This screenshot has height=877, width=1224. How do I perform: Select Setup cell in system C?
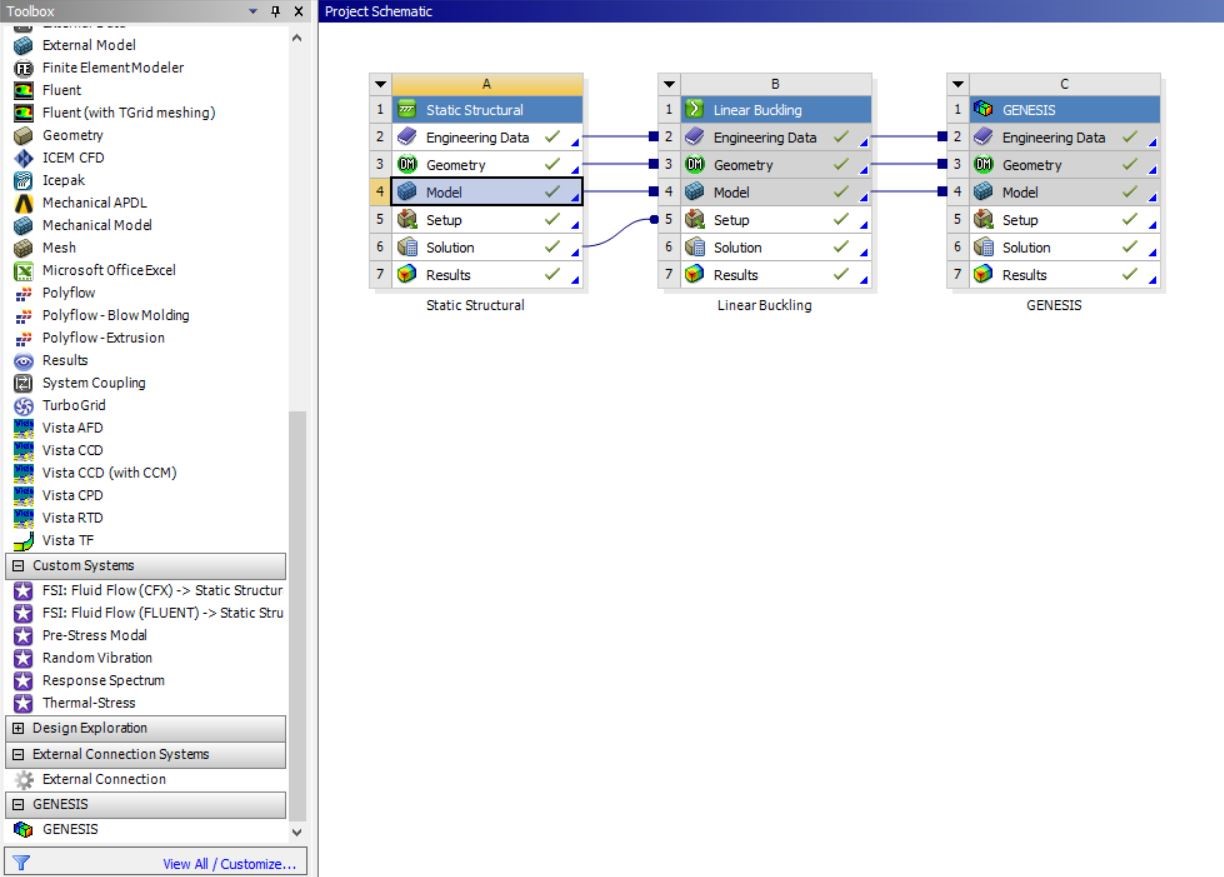point(1065,220)
